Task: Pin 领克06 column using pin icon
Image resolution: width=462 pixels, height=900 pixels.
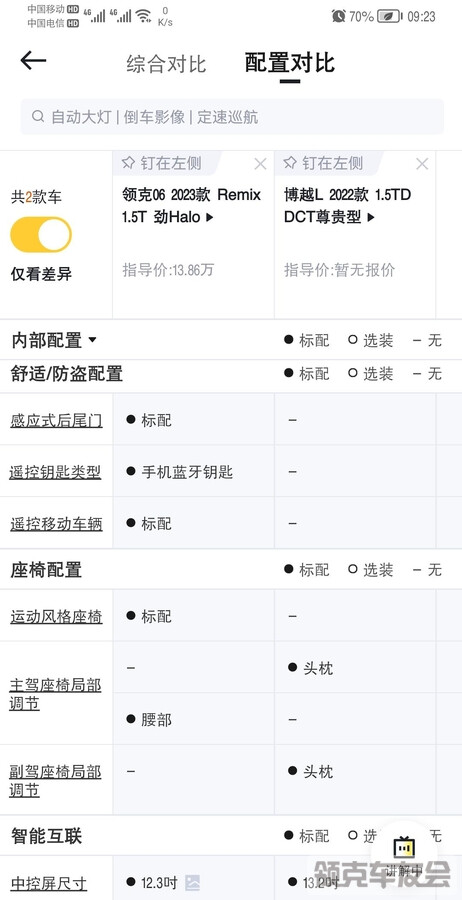Action: (128, 164)
